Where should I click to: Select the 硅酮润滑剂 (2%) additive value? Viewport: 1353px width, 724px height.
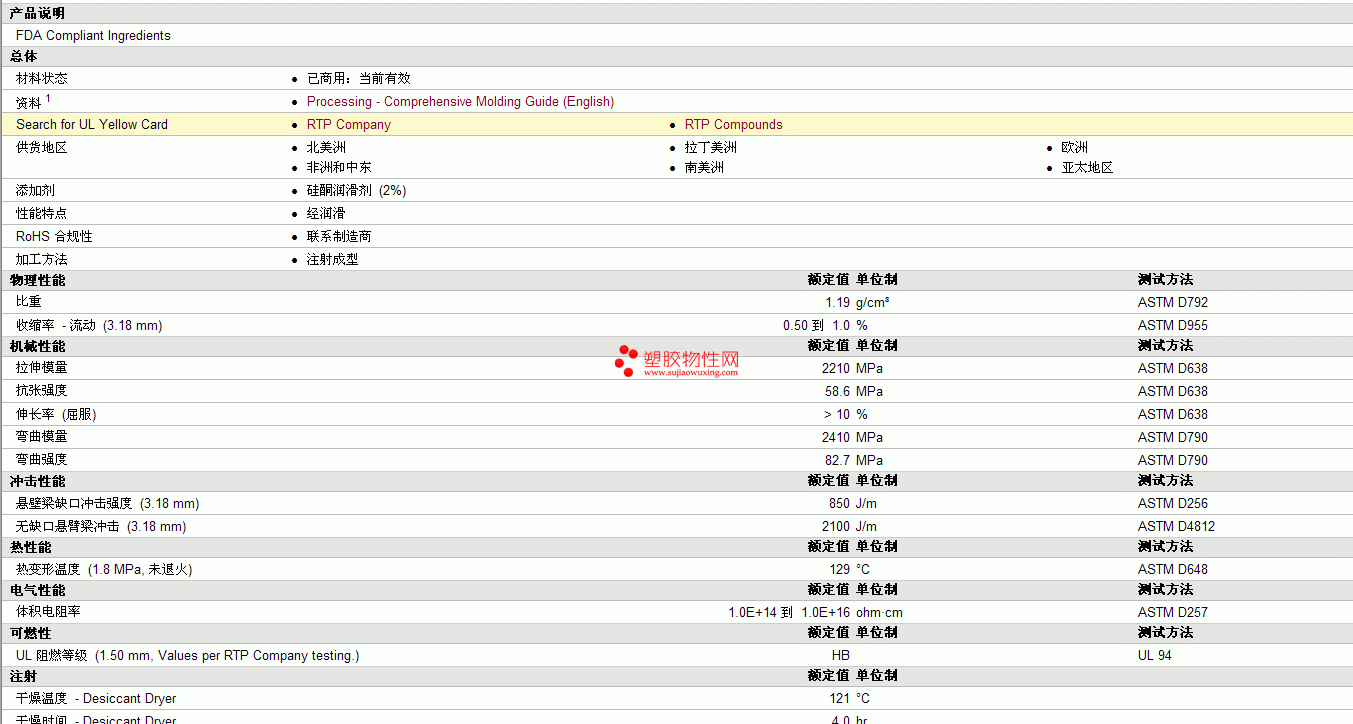356,191
